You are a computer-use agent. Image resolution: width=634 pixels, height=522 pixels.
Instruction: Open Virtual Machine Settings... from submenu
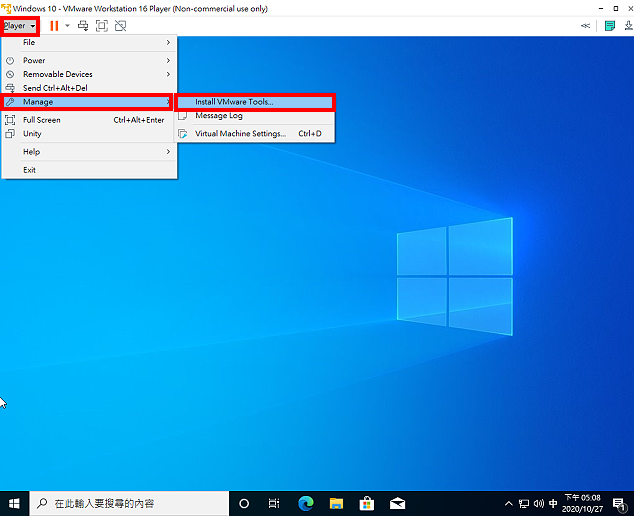coord(255,134)
